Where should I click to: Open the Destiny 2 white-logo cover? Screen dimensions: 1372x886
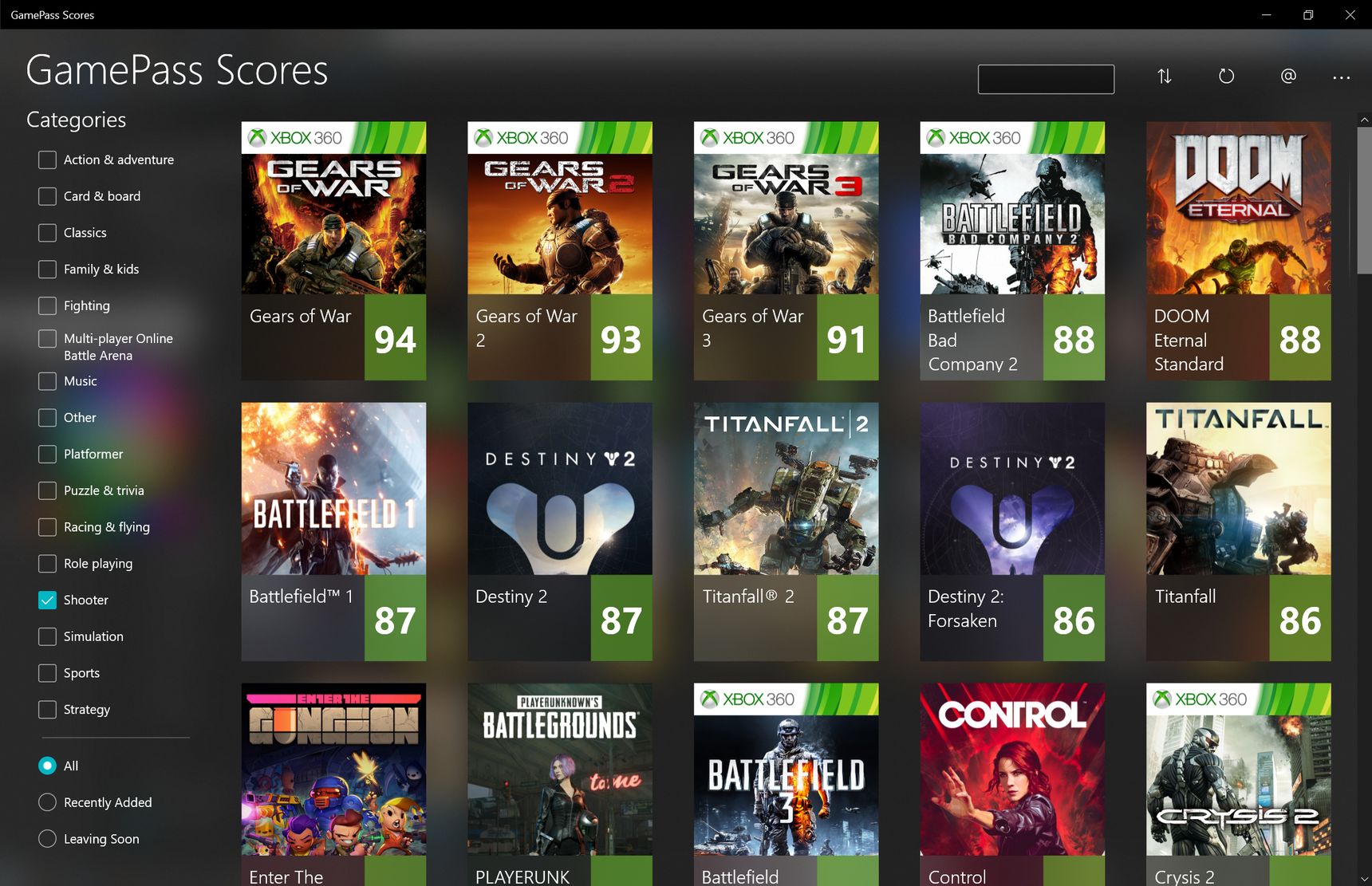(560, 489)
